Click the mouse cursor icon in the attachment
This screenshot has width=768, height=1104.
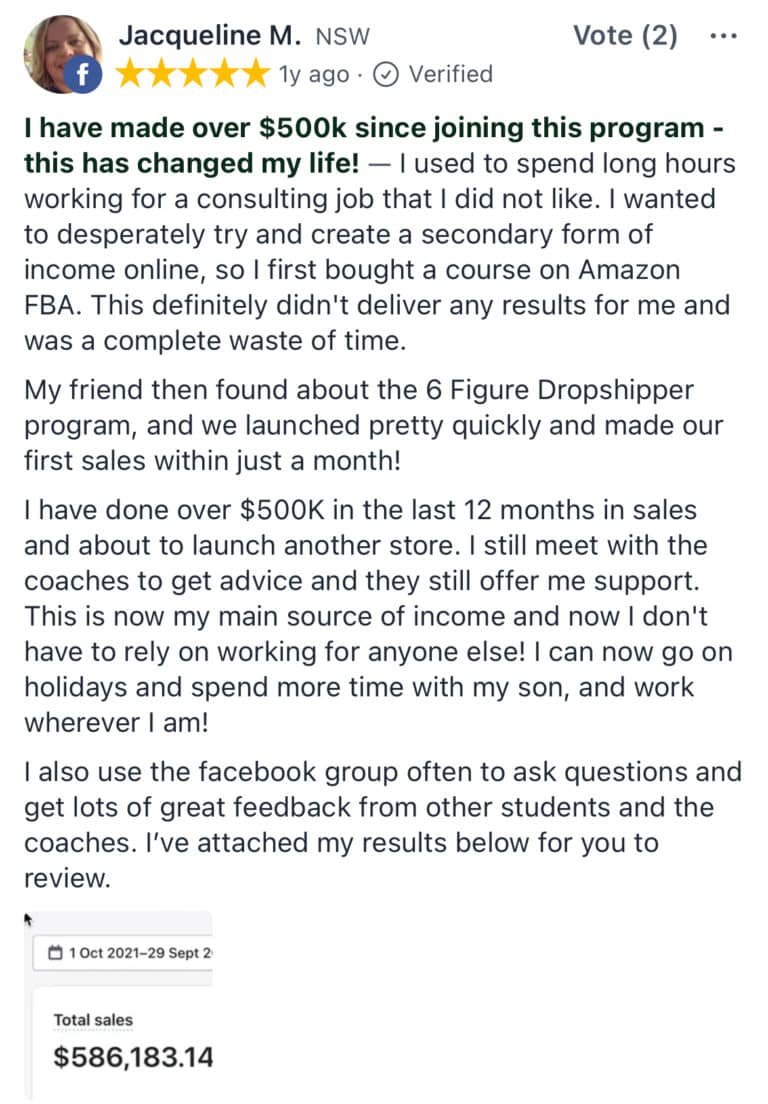tap(29, 919)
